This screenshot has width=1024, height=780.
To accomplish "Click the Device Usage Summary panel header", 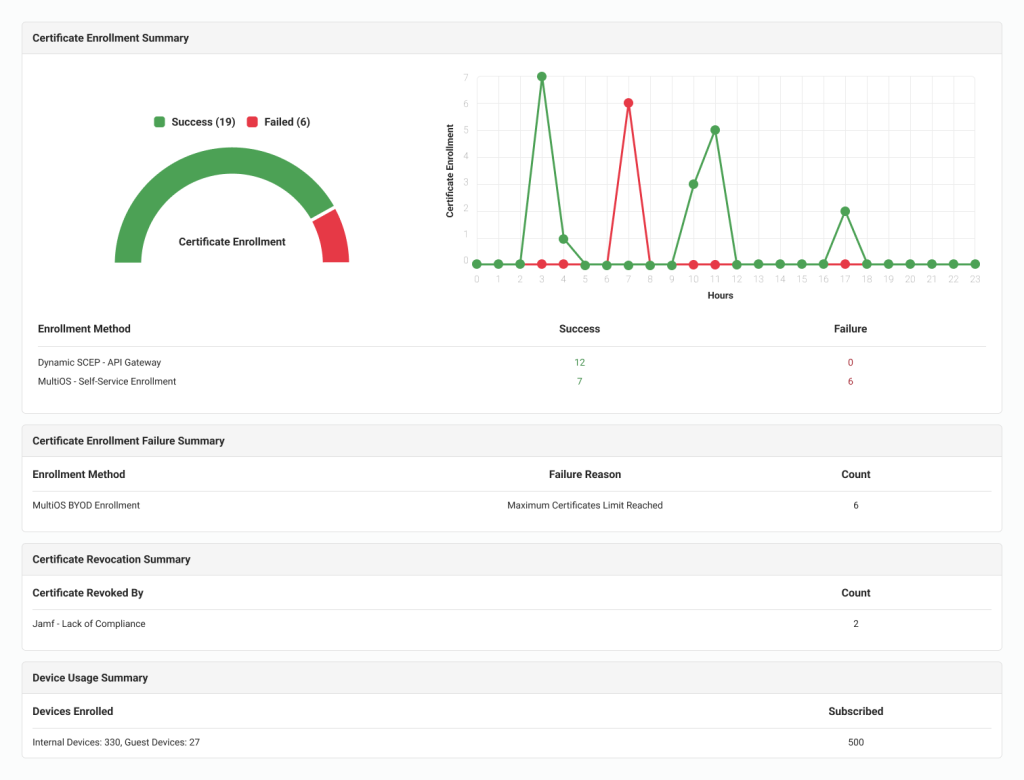I will click(x=90, y=677).
